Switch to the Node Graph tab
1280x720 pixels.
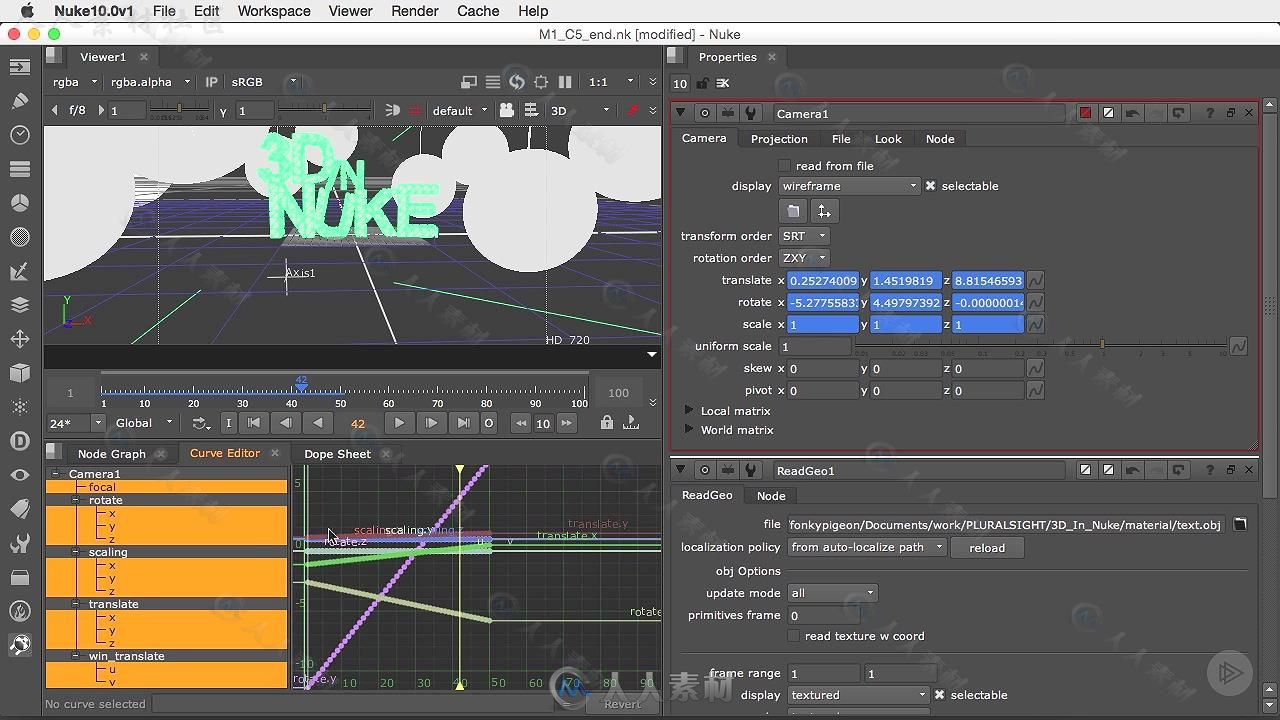[112, 454]
